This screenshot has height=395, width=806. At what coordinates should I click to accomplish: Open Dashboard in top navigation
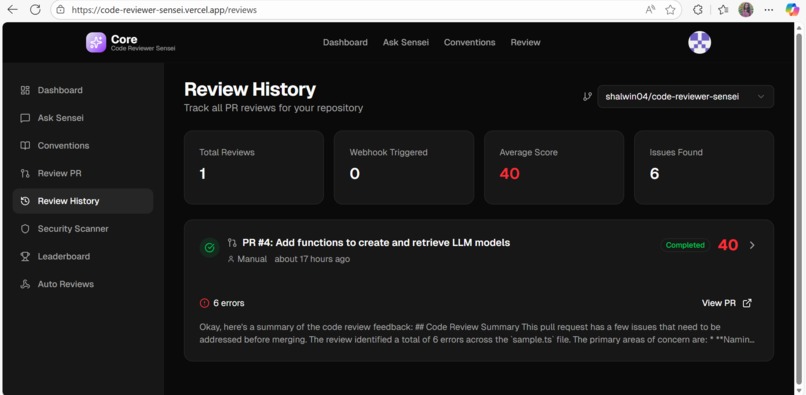345,42
